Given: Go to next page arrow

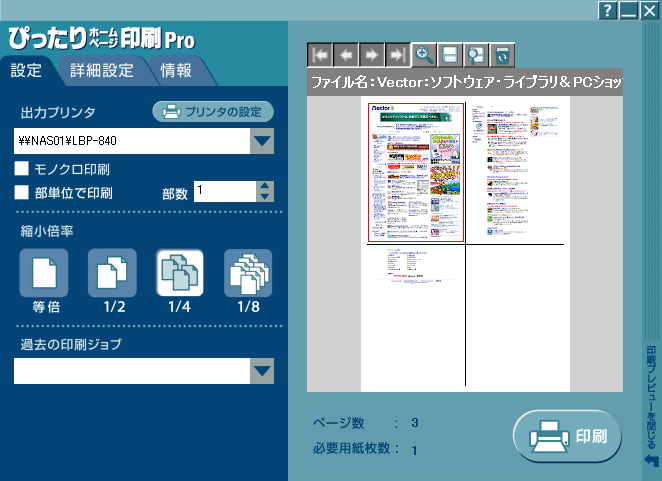Looking at the screenshot, I should click(372, 55).
